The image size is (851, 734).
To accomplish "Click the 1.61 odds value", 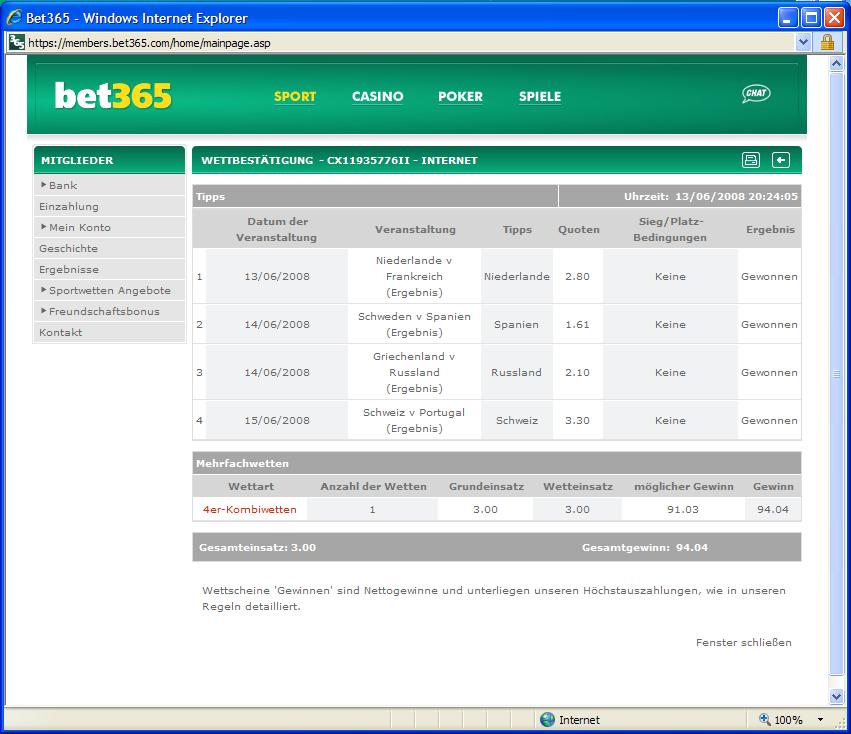I will [x=577, y=325].
